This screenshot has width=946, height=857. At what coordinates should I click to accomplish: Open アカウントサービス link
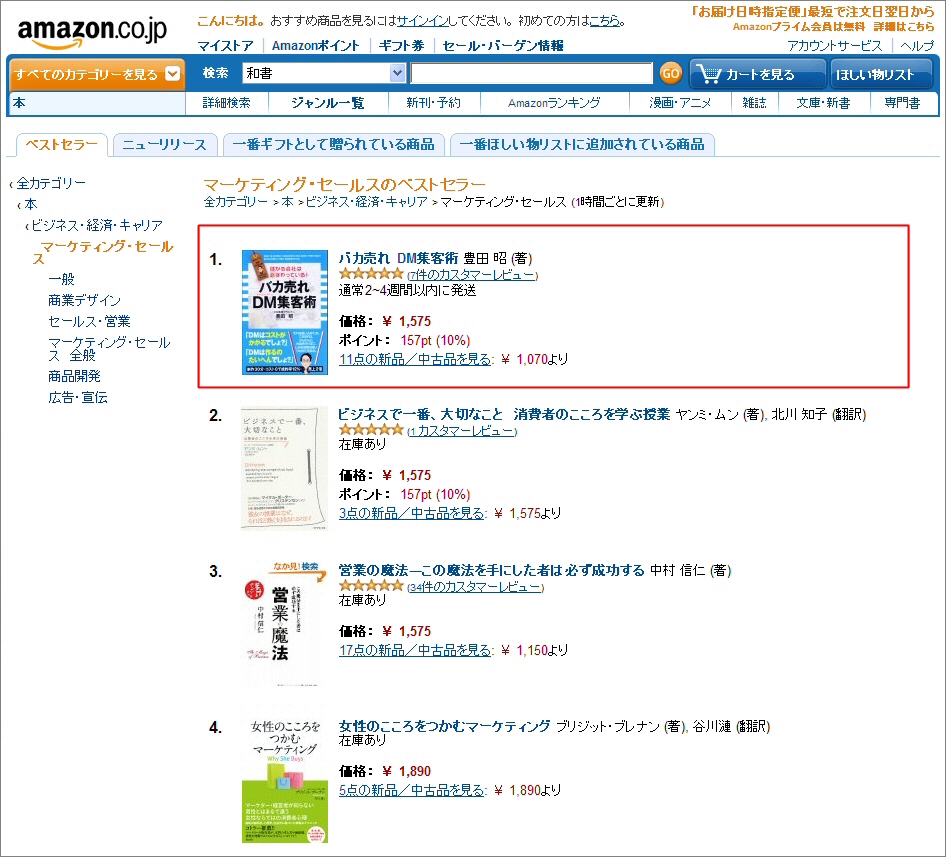click(834, 45)
